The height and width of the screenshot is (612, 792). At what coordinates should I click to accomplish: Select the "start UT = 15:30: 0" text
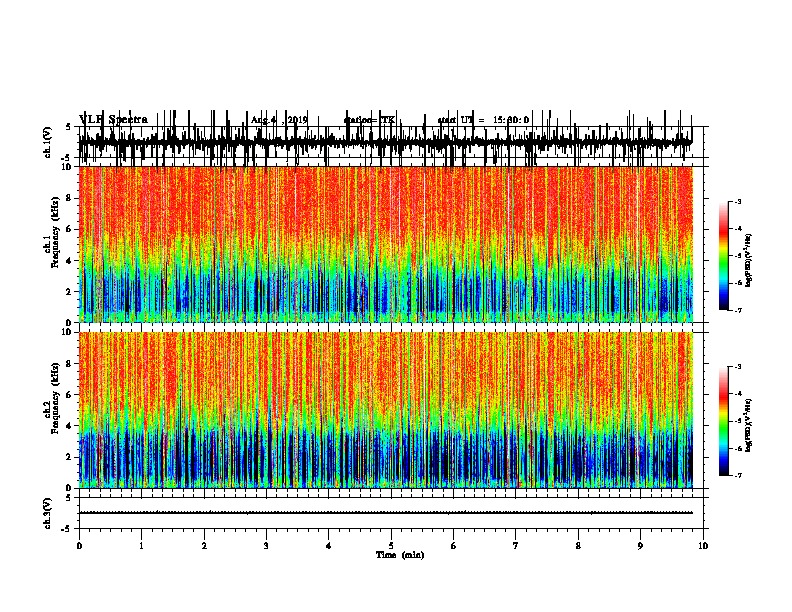pos(483,120)
